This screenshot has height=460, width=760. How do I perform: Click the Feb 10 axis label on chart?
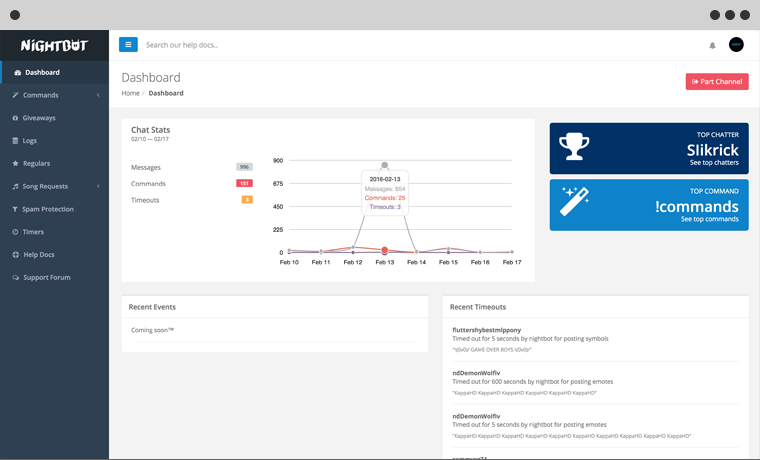[x=289, y=262]
